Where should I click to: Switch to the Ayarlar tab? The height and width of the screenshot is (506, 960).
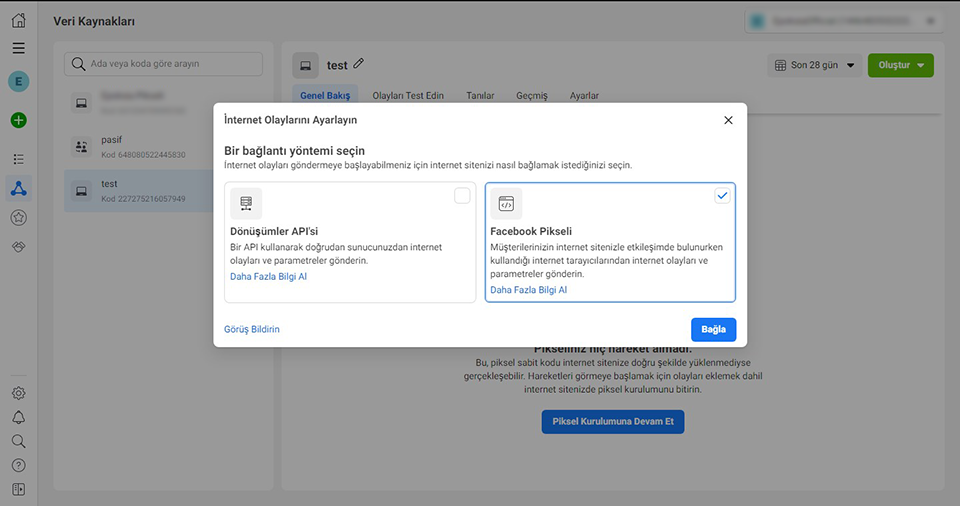pyautogui.click(x=584, y=96)
